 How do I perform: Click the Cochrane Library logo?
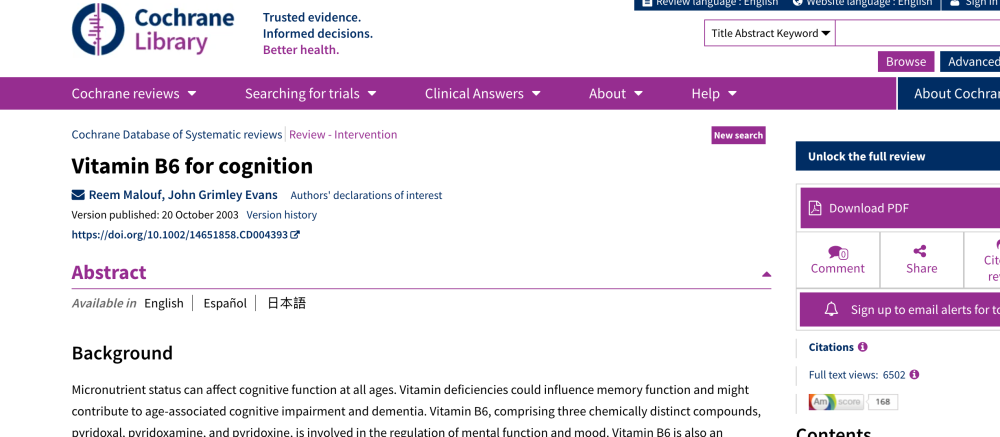[153, 29]
